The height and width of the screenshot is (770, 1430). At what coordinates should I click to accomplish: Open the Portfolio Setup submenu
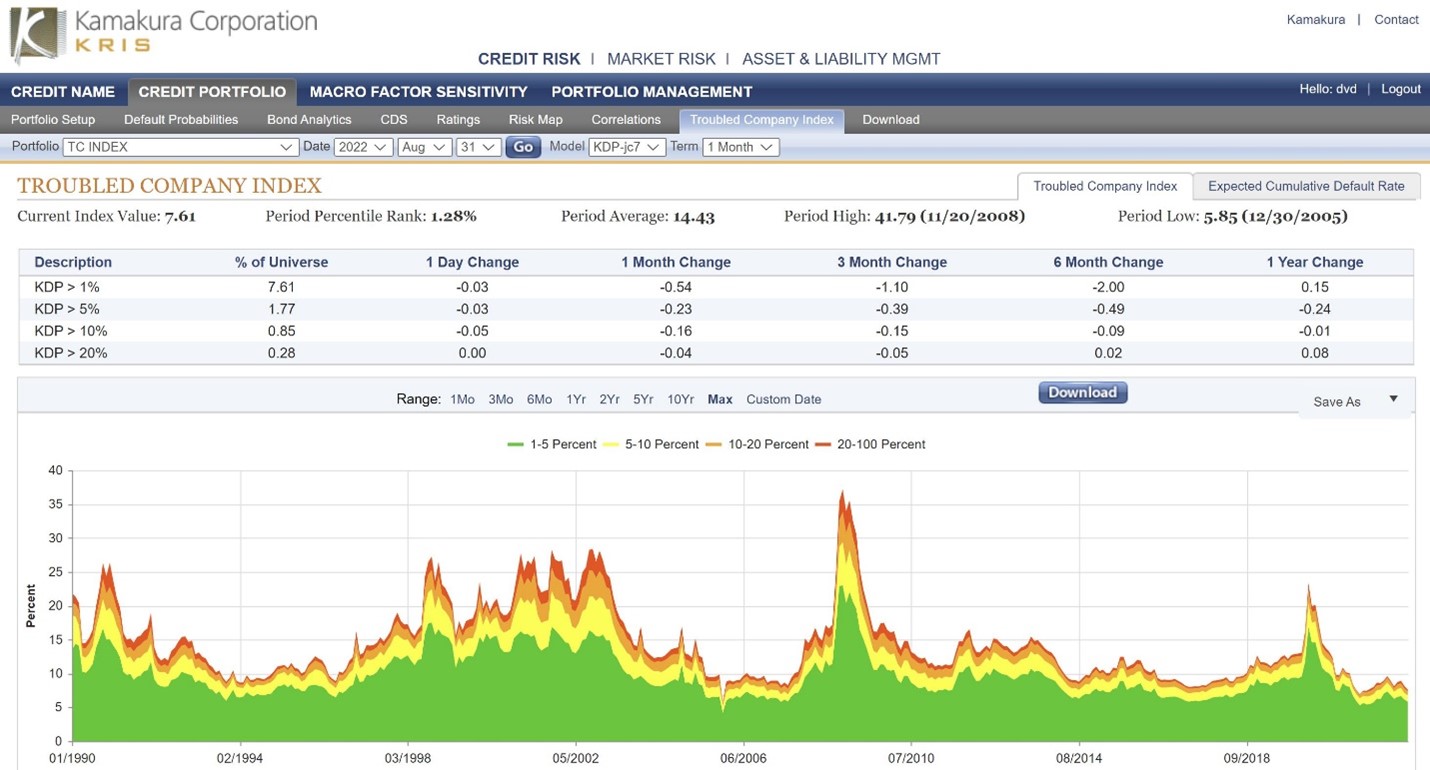point(53,119)
